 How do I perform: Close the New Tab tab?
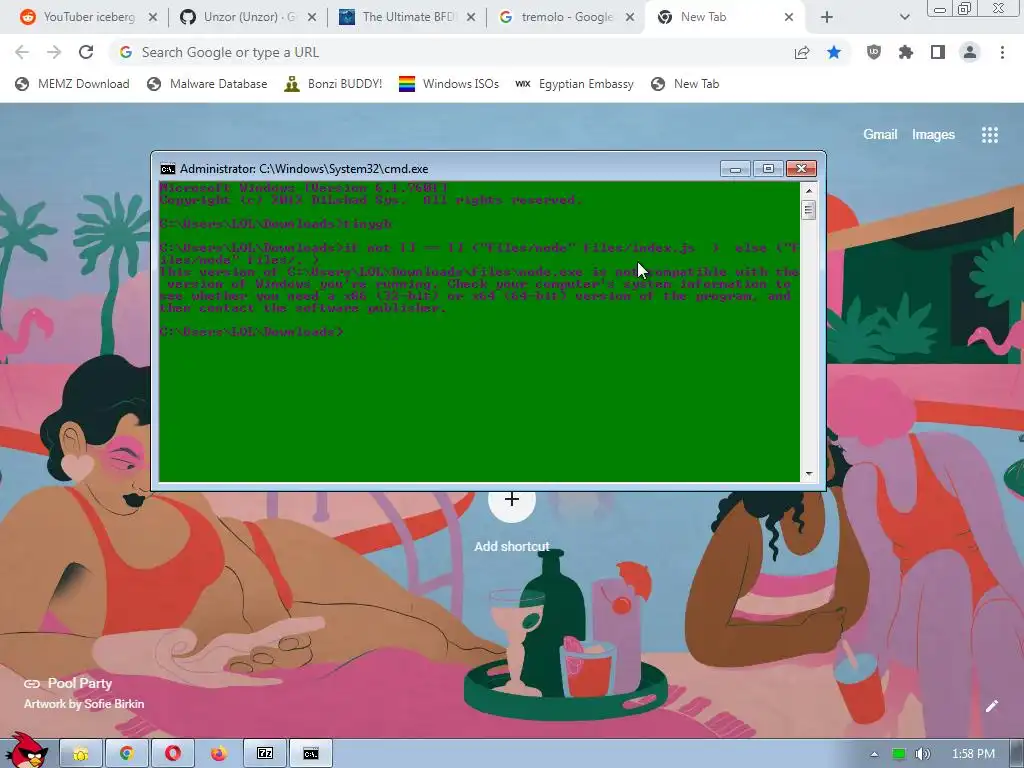click(788, 18)
